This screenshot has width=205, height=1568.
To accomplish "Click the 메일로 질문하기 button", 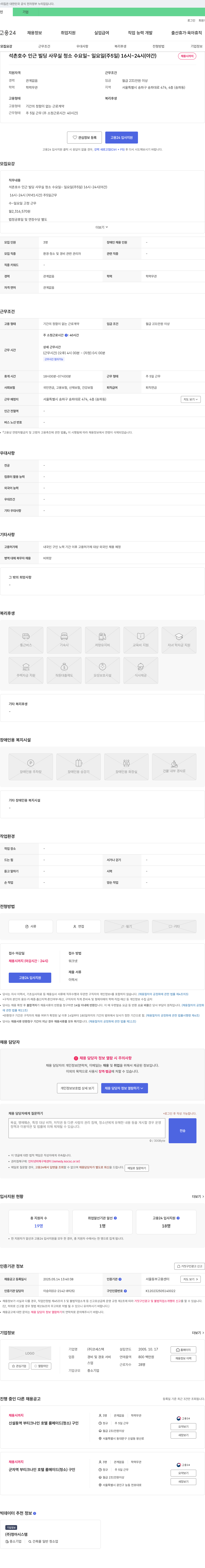I will tap(137, 1168).
